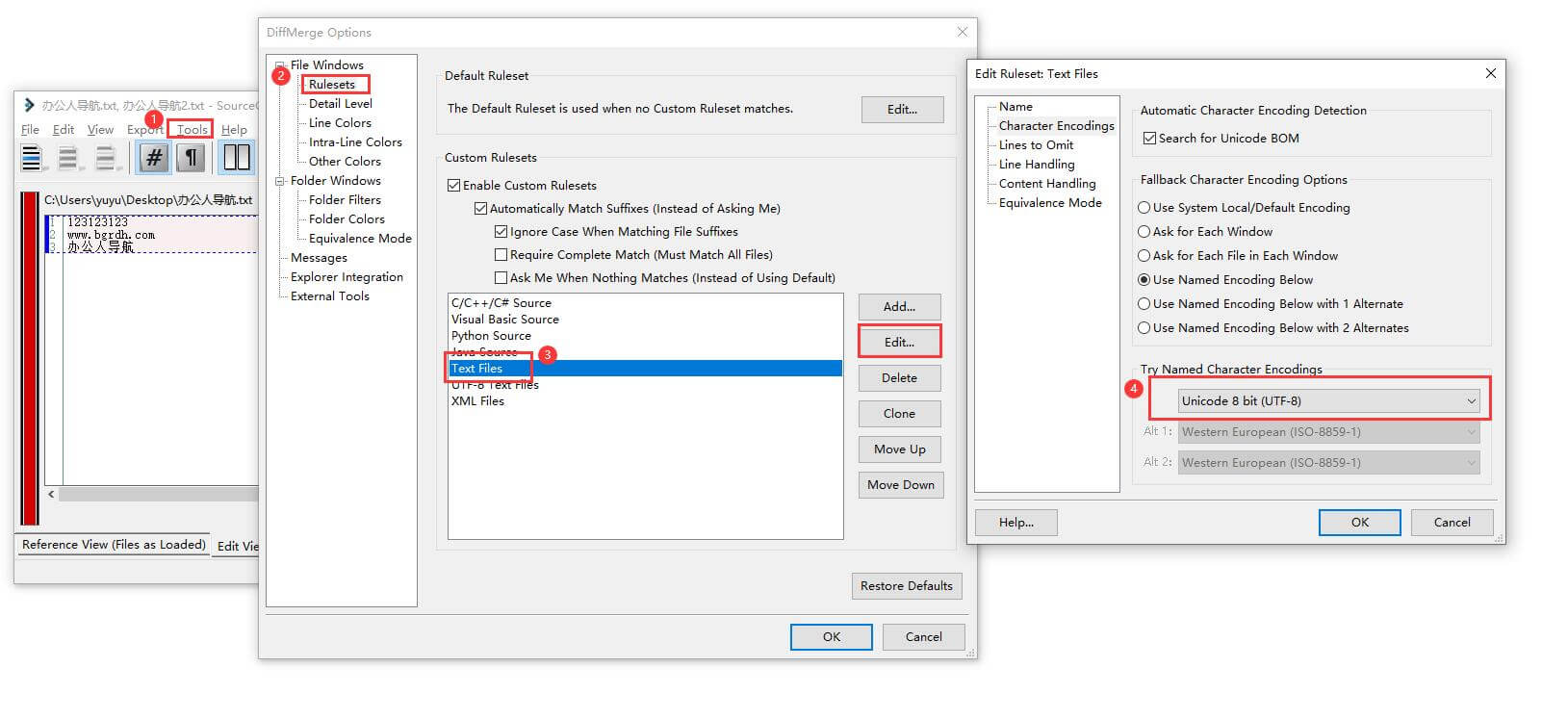Click the Show All Lines toolbar icon
The width and height of the screenshot is (1568, 719).
pos(32,157)
